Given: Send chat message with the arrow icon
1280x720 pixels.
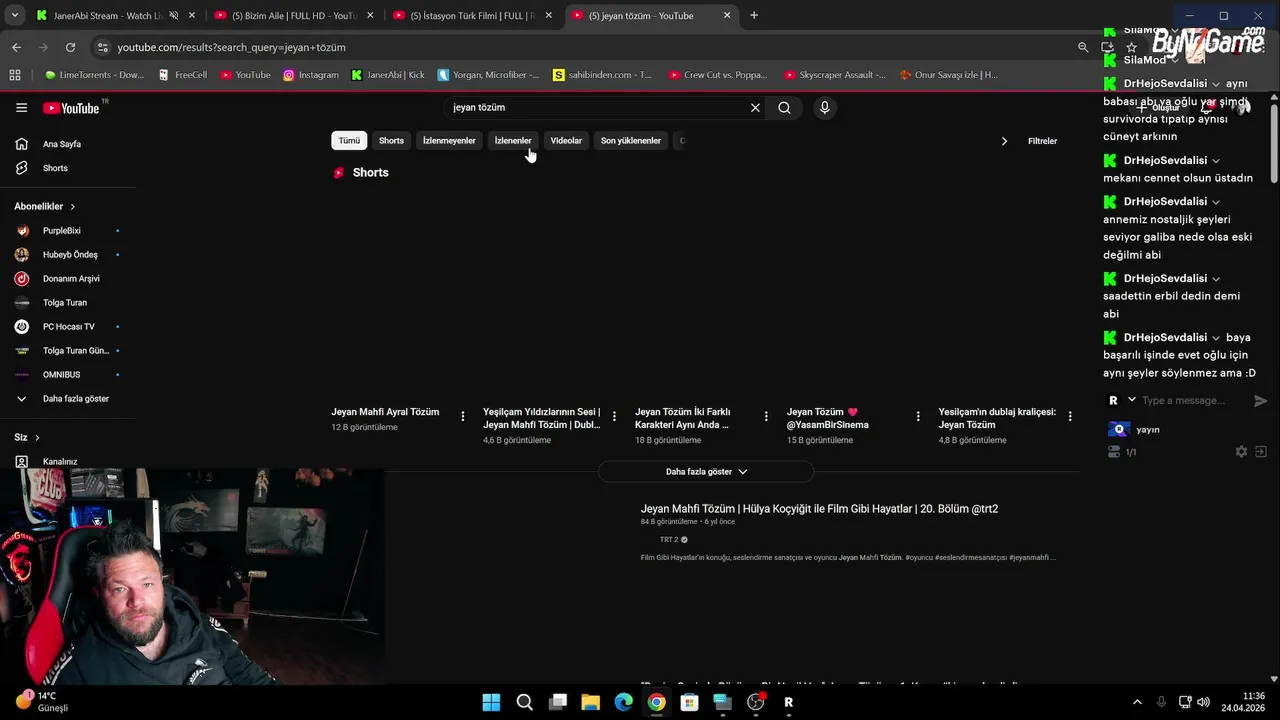Looking at the screenshot, I should tap(1260, 401).
